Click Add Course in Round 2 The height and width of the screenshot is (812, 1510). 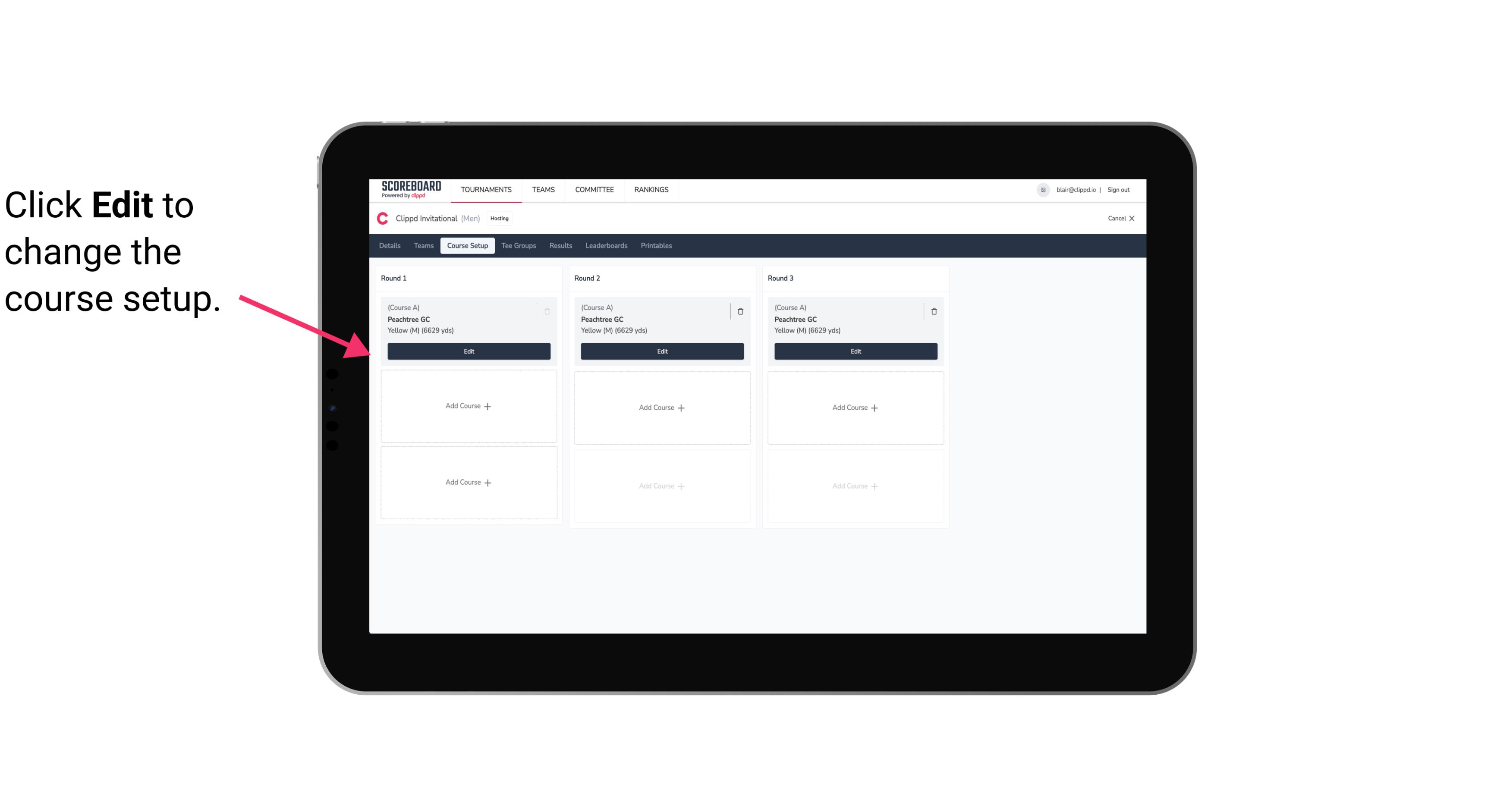[x=661, y=407]
